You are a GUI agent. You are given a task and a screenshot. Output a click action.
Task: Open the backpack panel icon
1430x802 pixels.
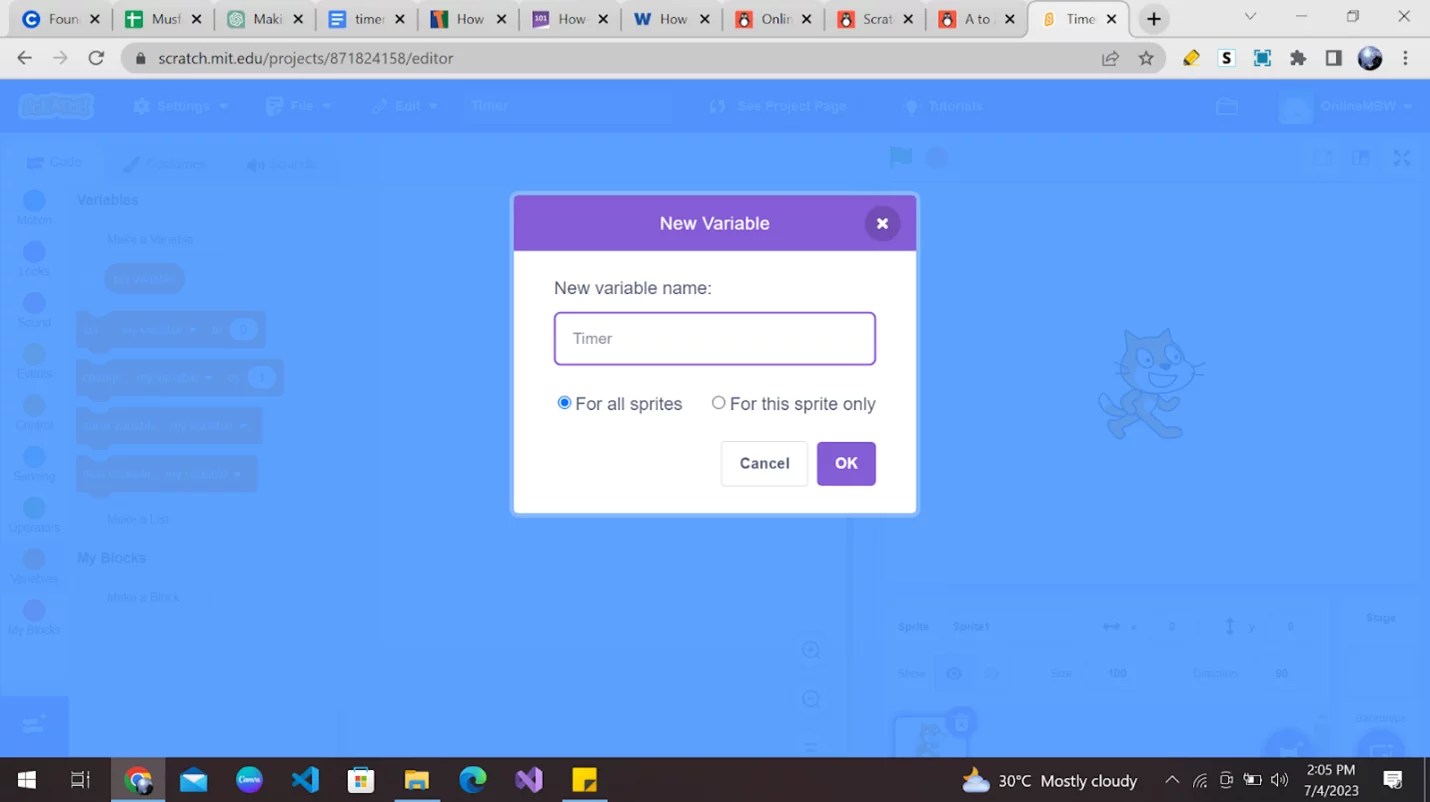(x=1228, y=104)
